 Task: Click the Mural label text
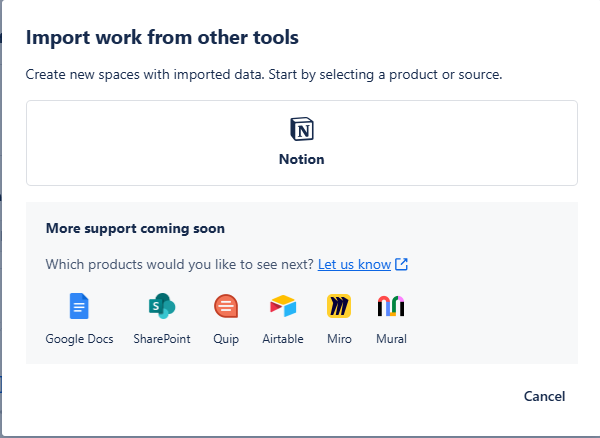coord(391,339)
